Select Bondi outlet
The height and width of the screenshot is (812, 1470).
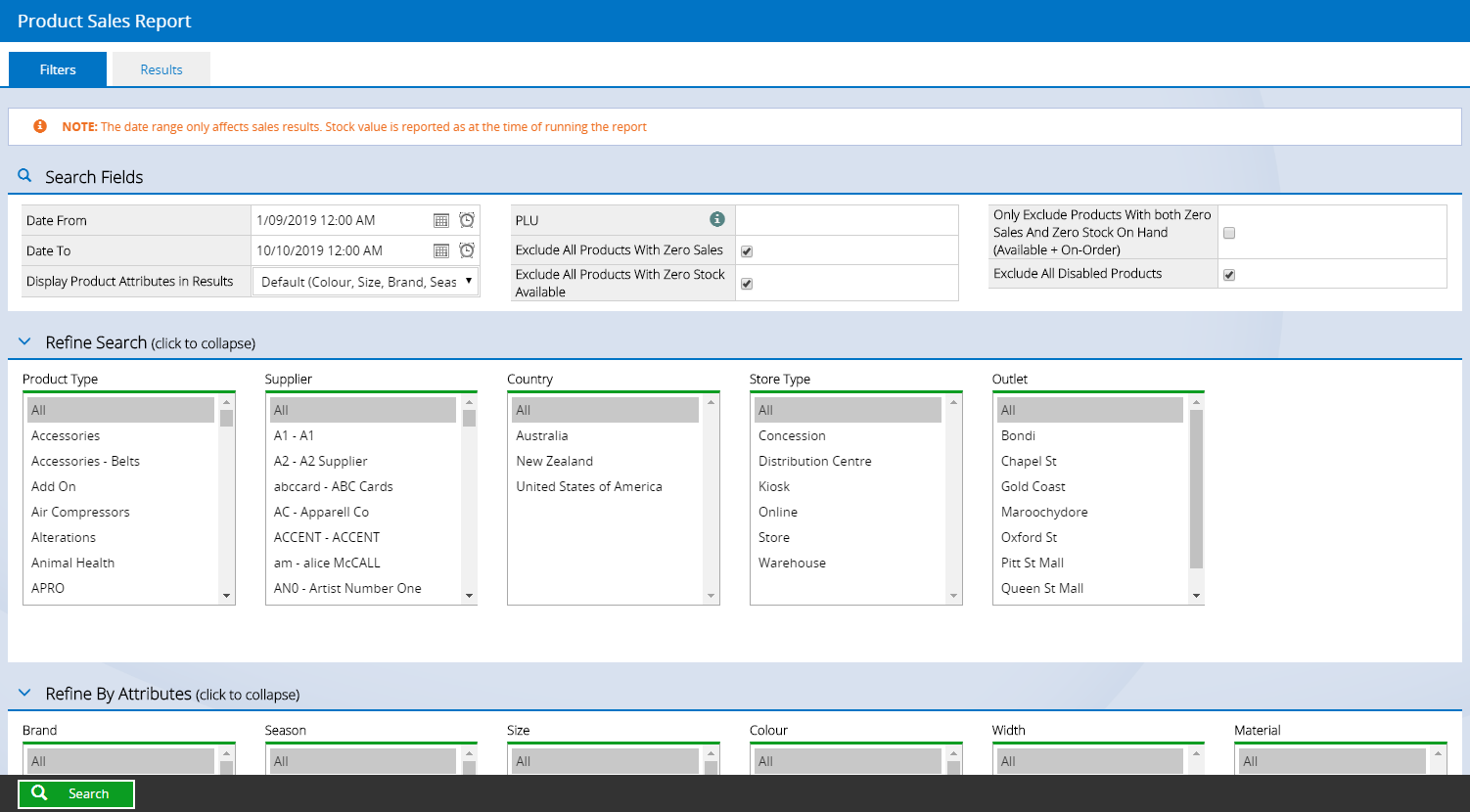(x=1090, y=435)
